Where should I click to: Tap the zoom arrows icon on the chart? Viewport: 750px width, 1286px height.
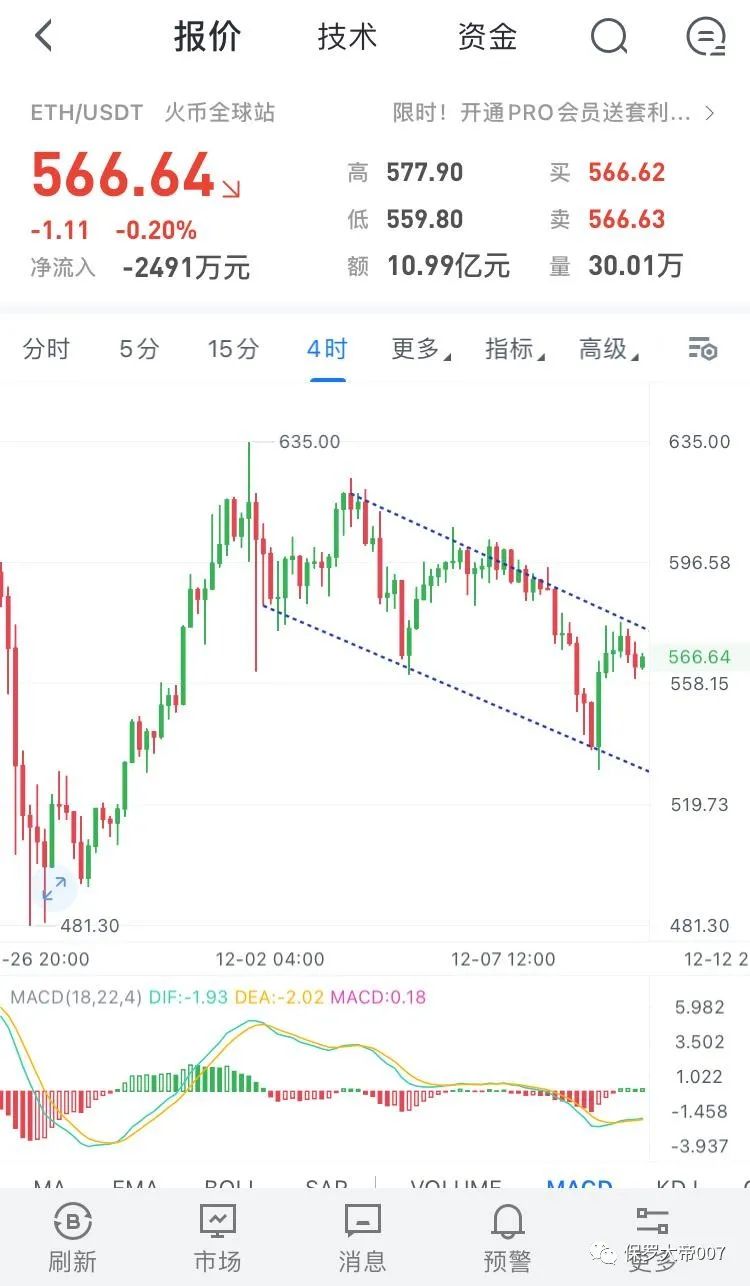(57, 888)
